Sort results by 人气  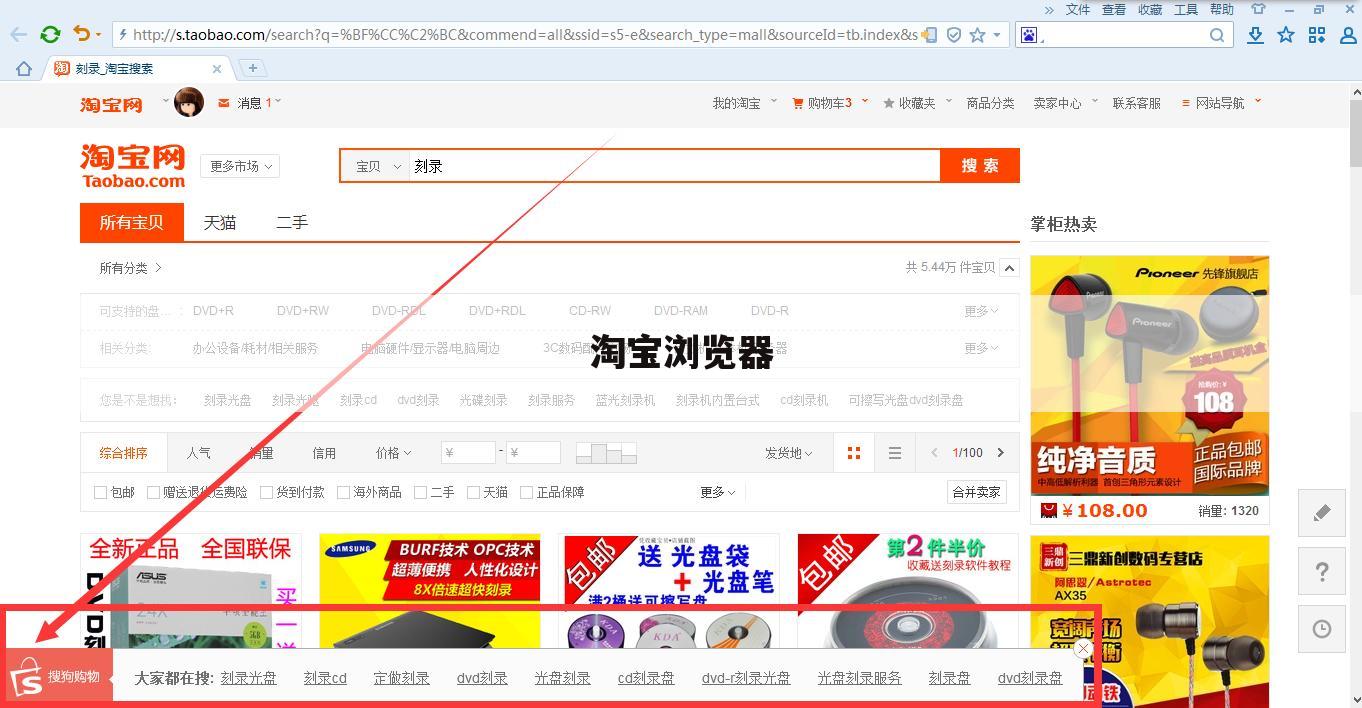pos(198,453)
